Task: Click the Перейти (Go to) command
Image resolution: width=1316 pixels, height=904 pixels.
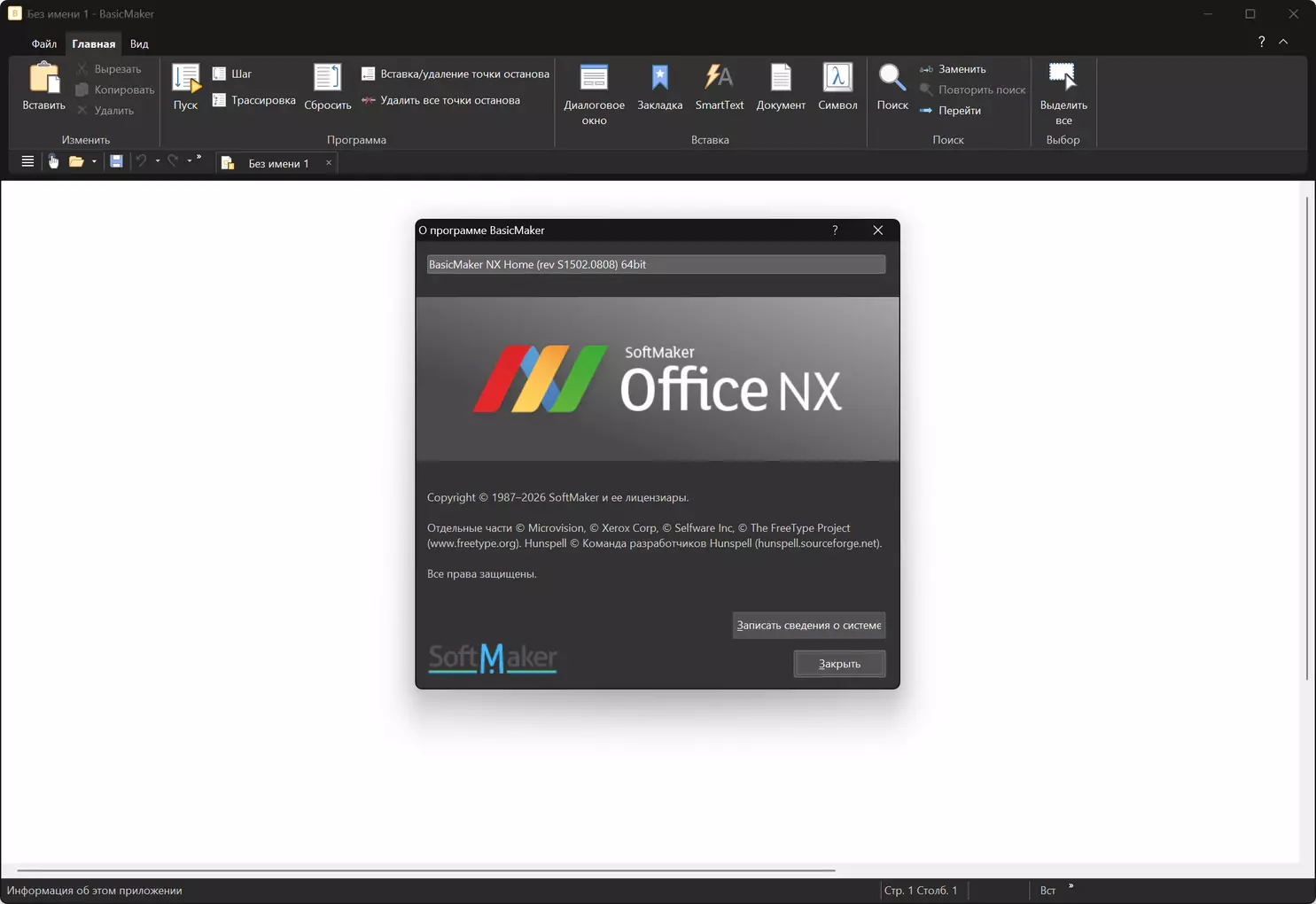Action: (x=950, y=111)
